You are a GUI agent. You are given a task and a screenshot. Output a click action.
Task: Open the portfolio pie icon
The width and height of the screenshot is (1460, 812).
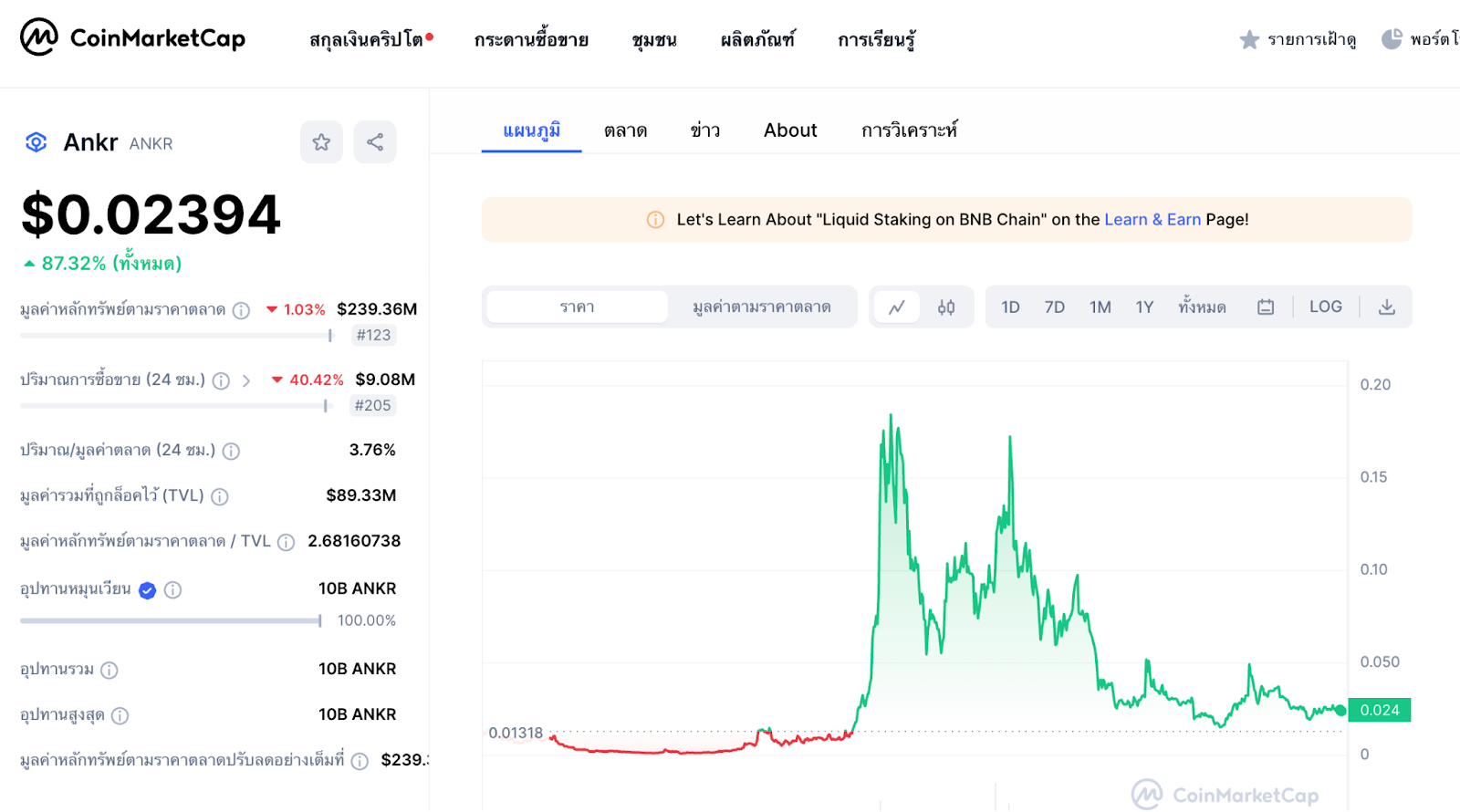pos(1392,39)
